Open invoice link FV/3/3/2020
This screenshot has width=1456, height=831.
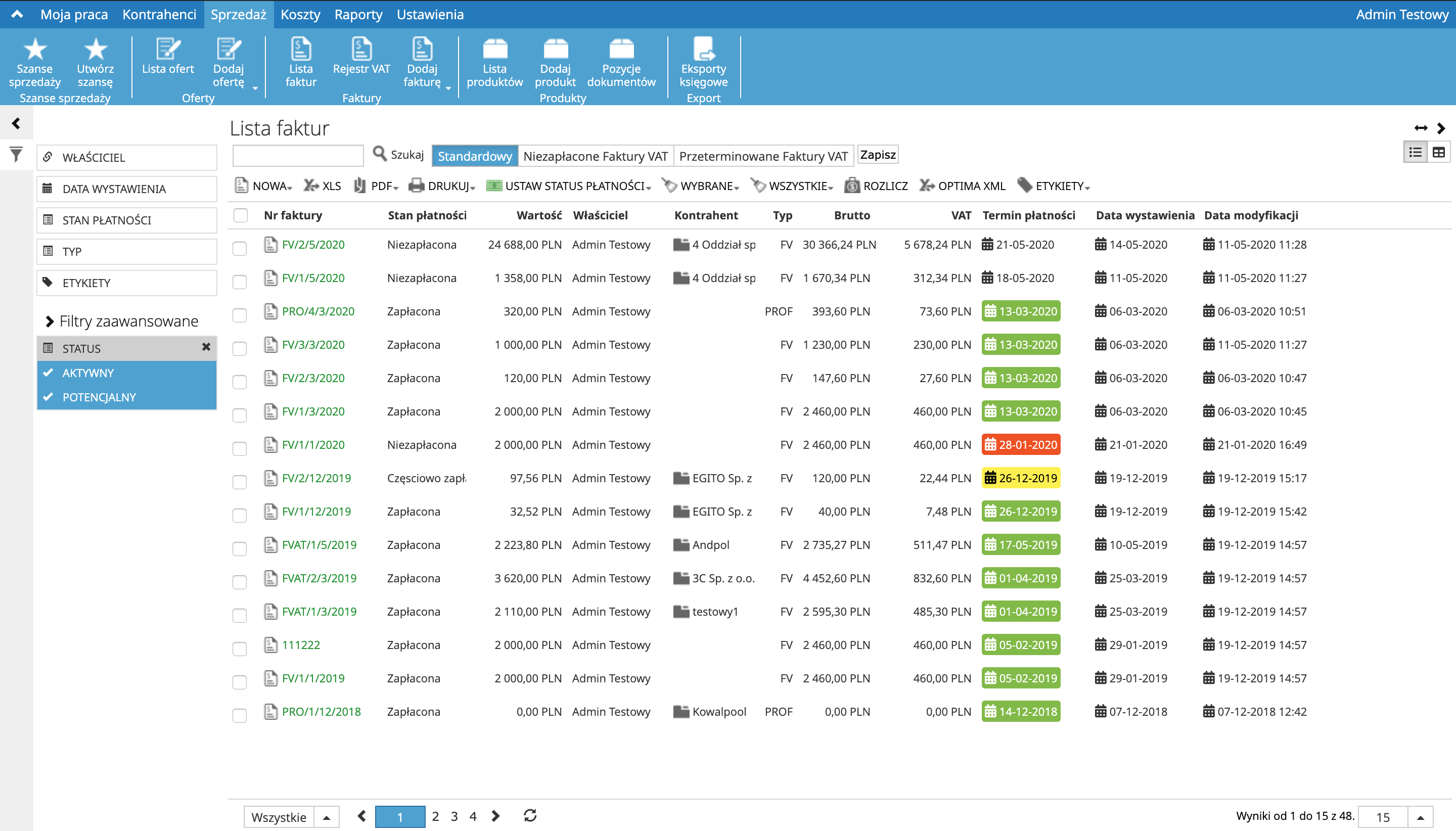[x=313, y=345]
